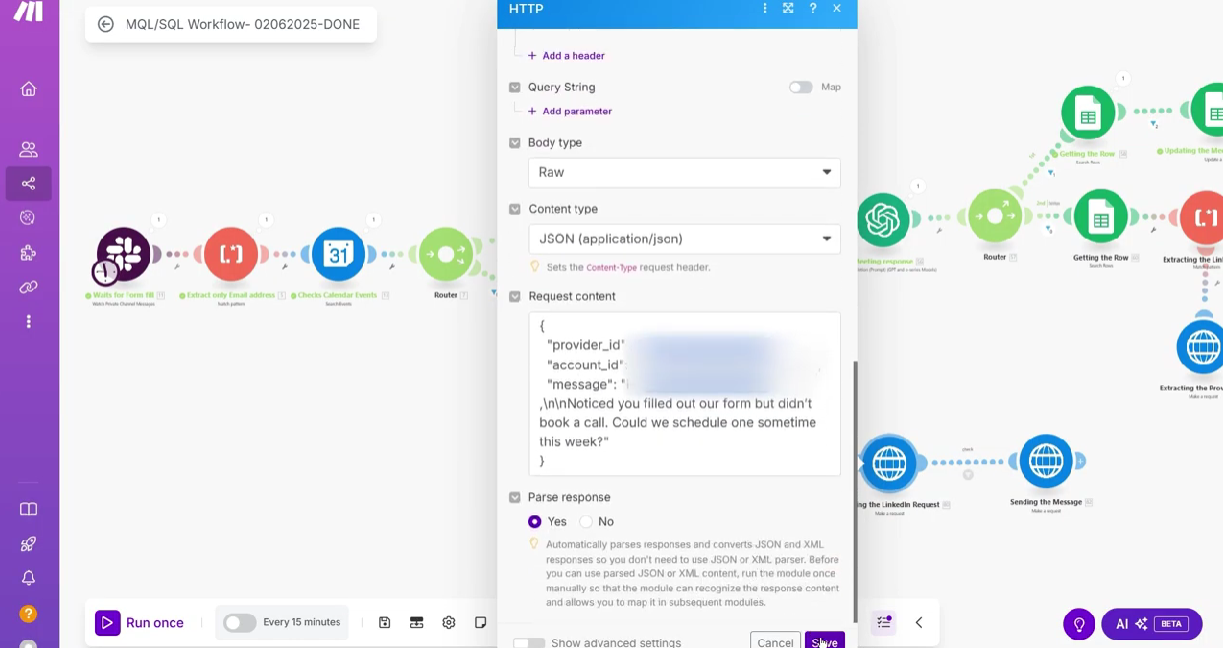Open the three-dot More menu in sidebar
This screenshot has width=1223, height=648.
pyautogui.click(x=28, y=321)
